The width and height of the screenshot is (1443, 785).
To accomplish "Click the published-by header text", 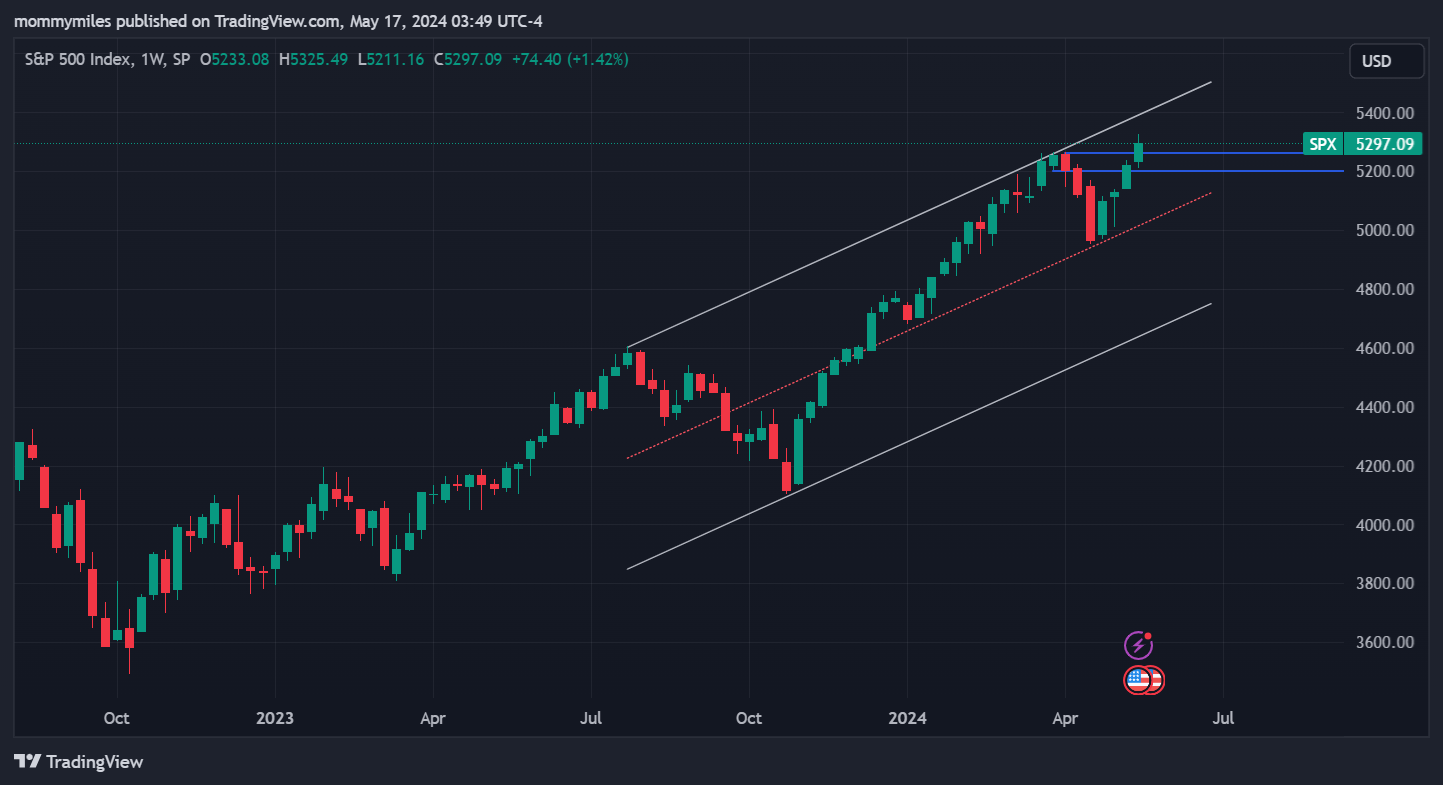I will click(279, 21).
